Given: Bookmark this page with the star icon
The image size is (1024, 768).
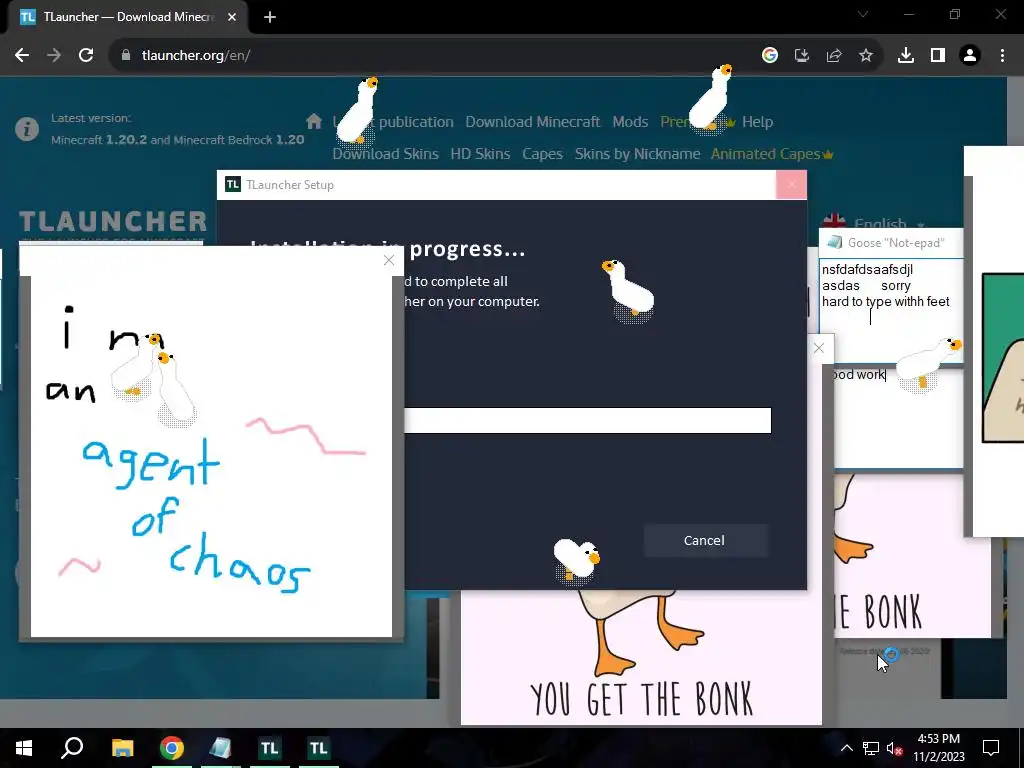Looking at the screenshot, I should point(866,56).
